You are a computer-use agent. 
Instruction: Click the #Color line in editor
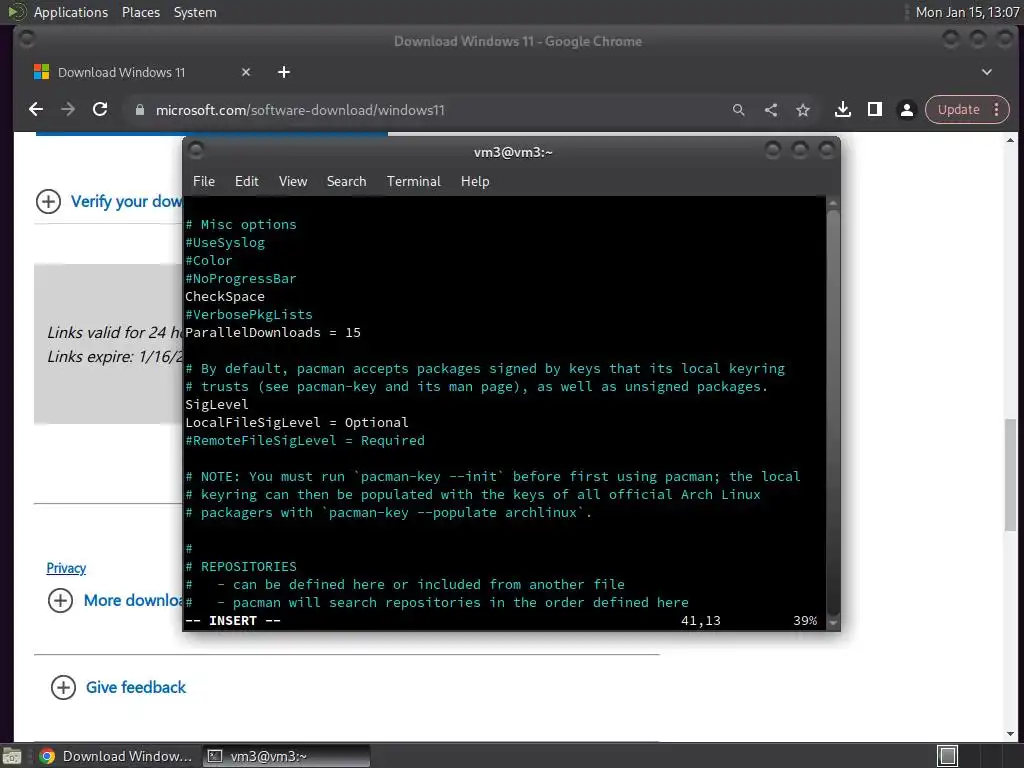click(x=208, y=261)
